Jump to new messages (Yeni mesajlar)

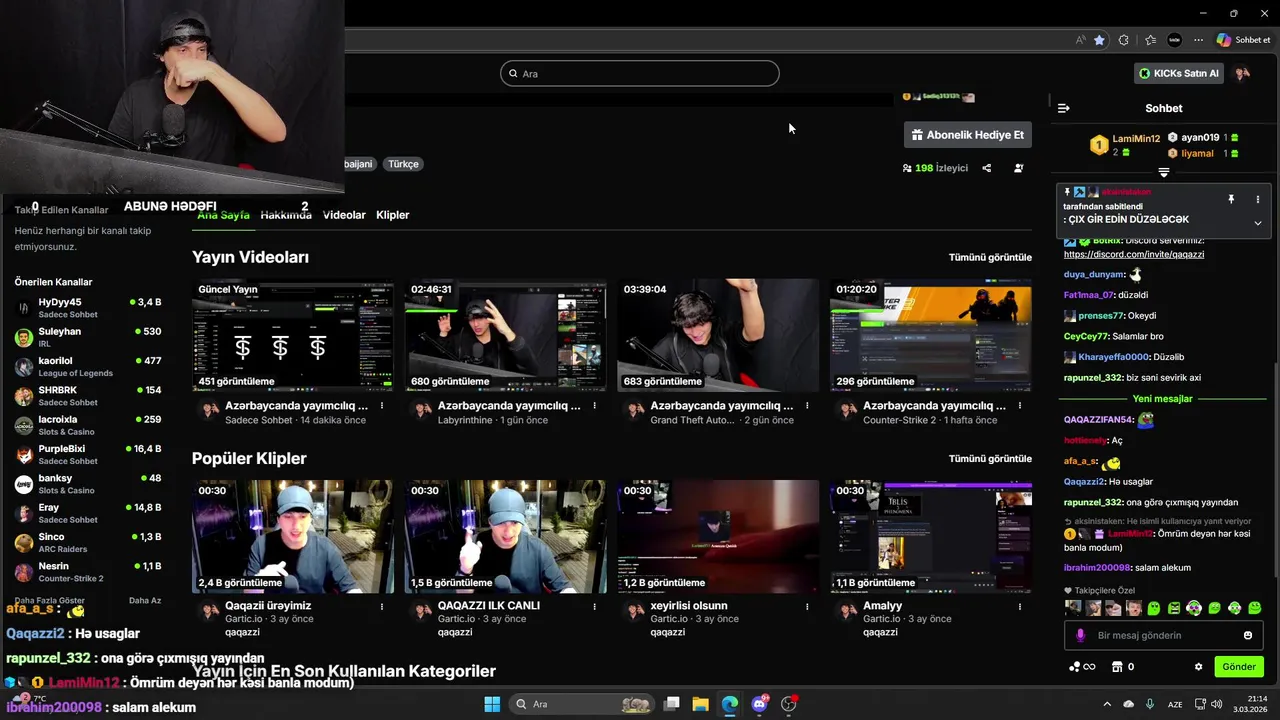click(x=1163, y=399)
